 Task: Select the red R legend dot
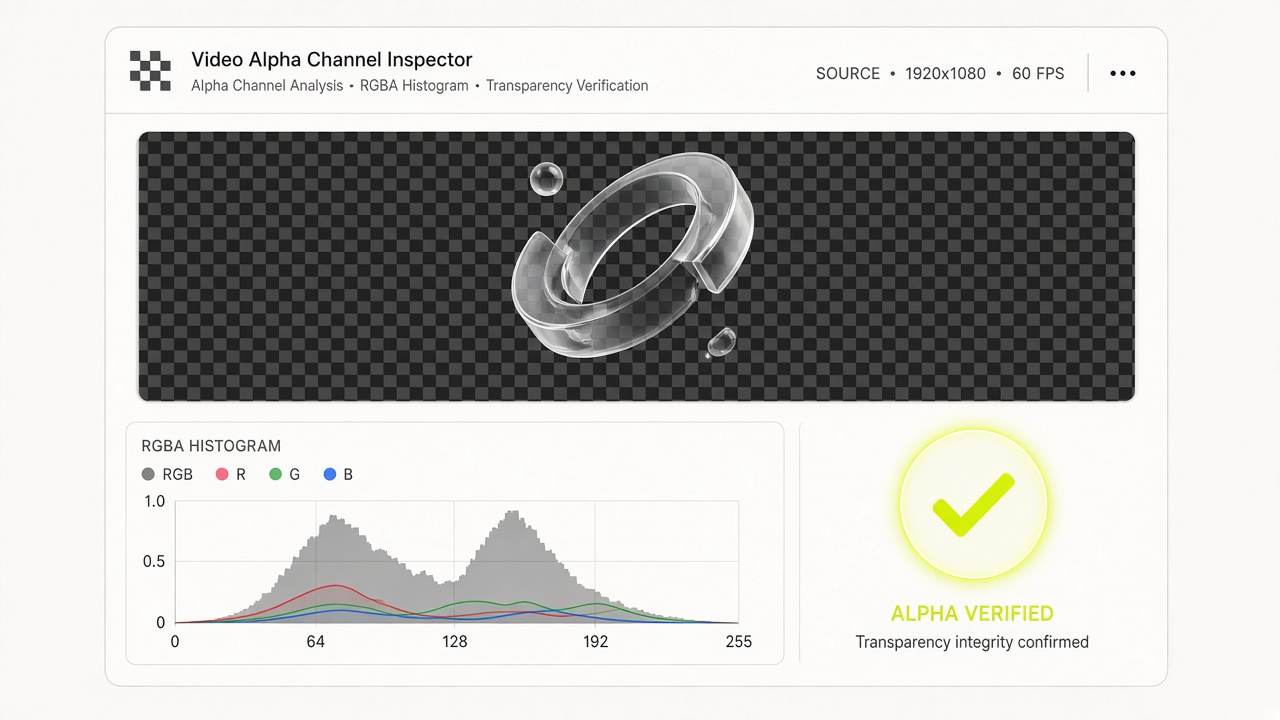click(222, 474)
